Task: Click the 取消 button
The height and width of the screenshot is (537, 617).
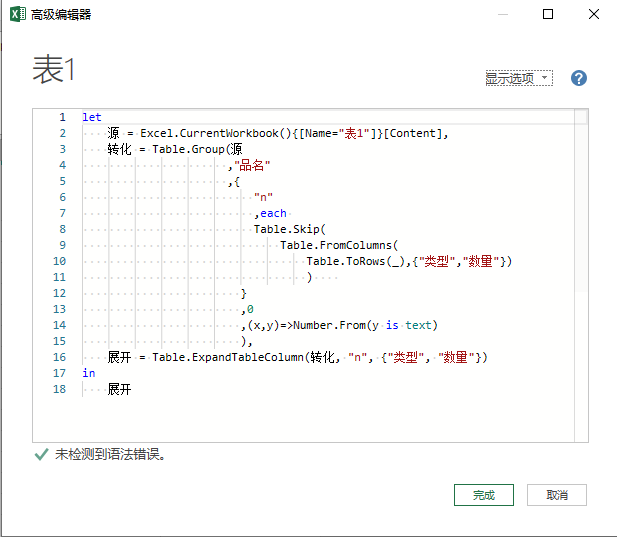Action: click(x=557, y=495)
